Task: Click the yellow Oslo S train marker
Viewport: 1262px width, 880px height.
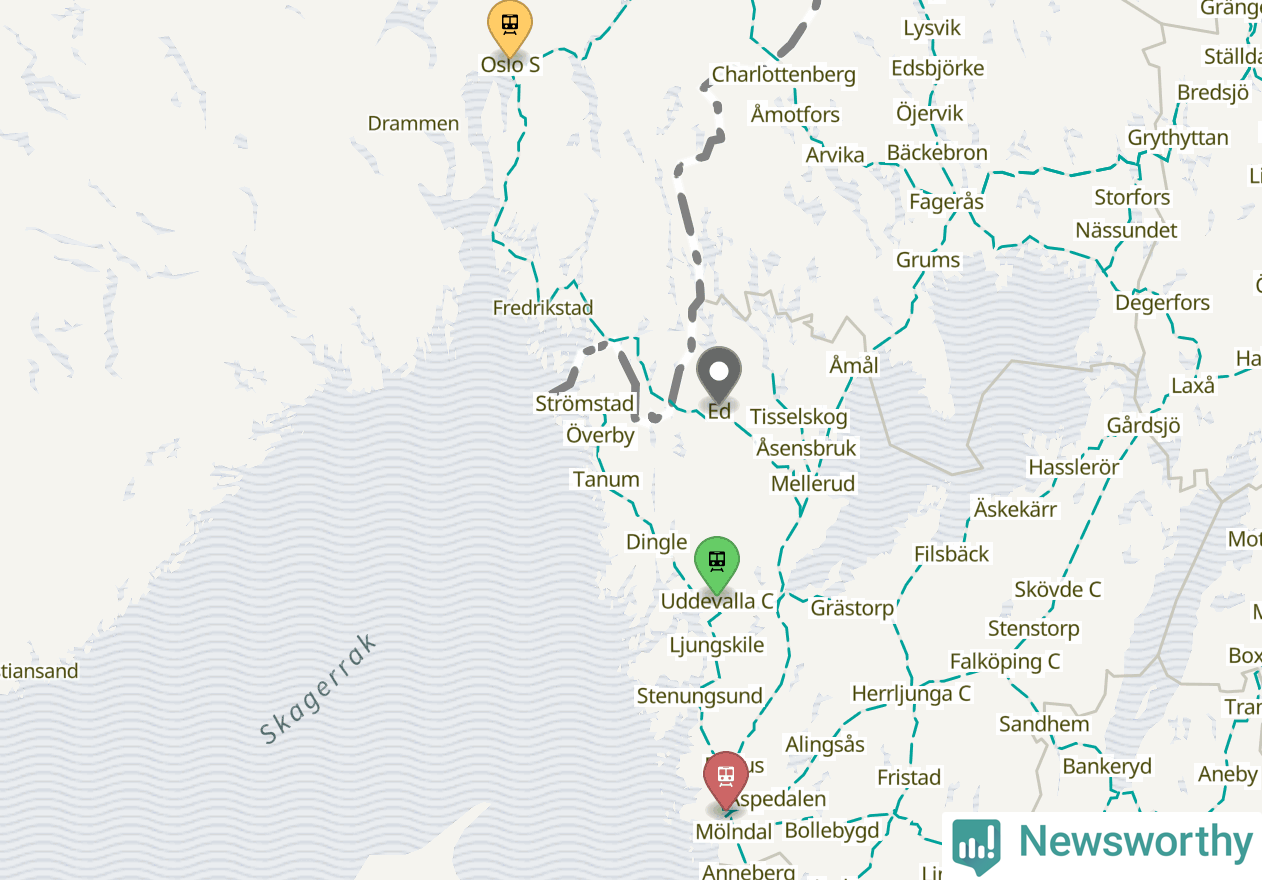Action: [x=510, y=28]
